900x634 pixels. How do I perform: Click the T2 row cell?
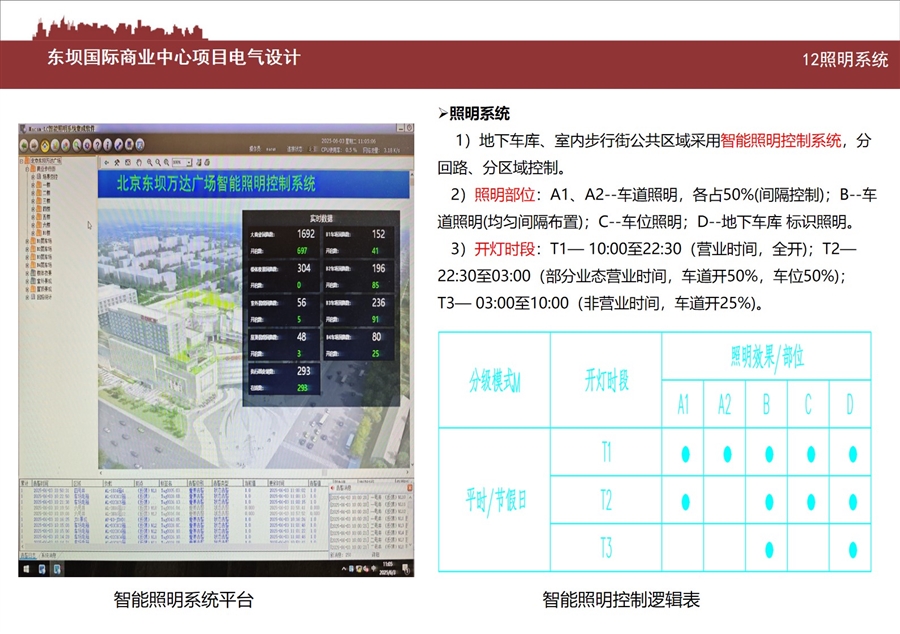pos(606,500)
